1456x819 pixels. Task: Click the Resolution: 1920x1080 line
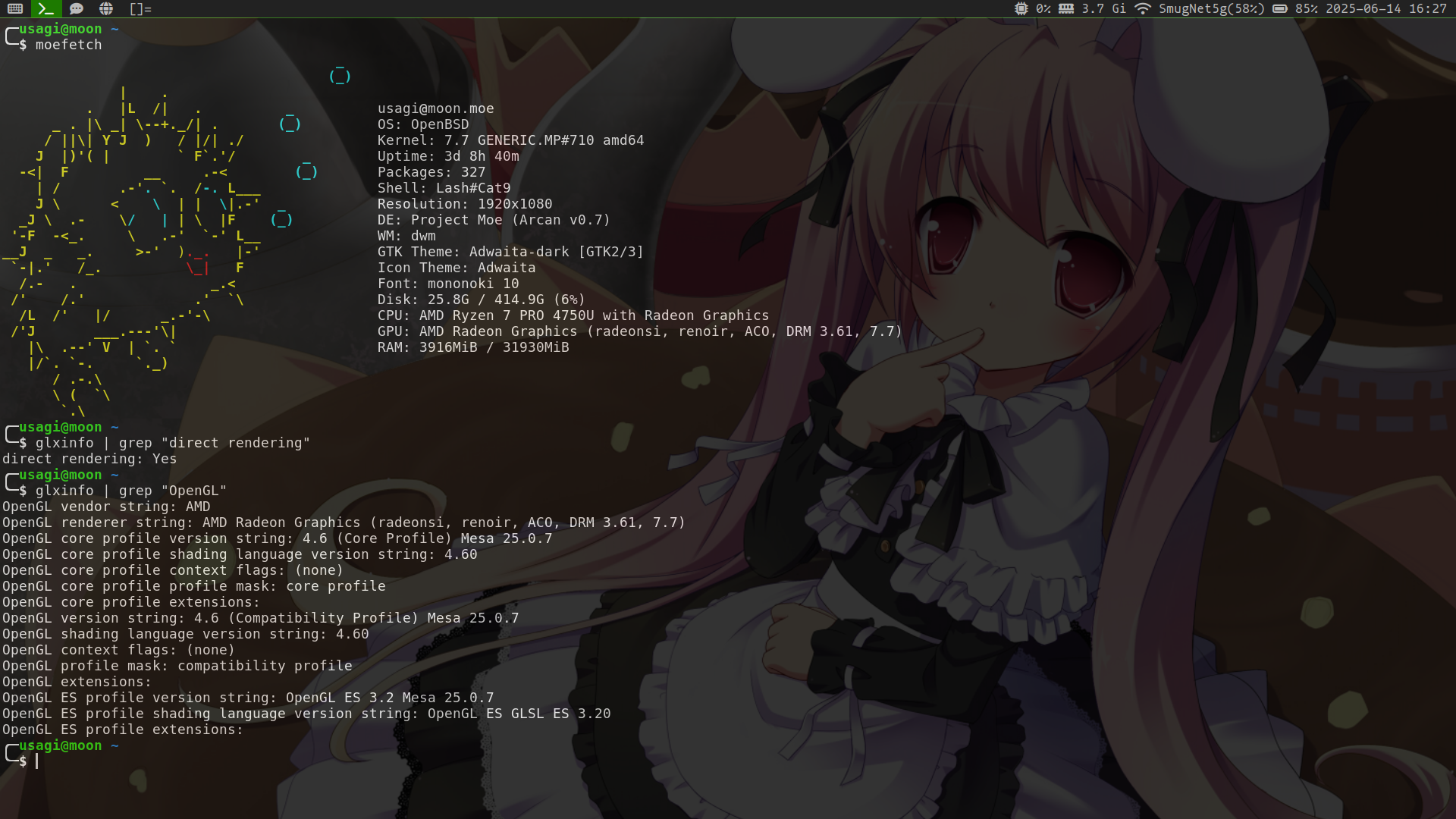point(465,204)
